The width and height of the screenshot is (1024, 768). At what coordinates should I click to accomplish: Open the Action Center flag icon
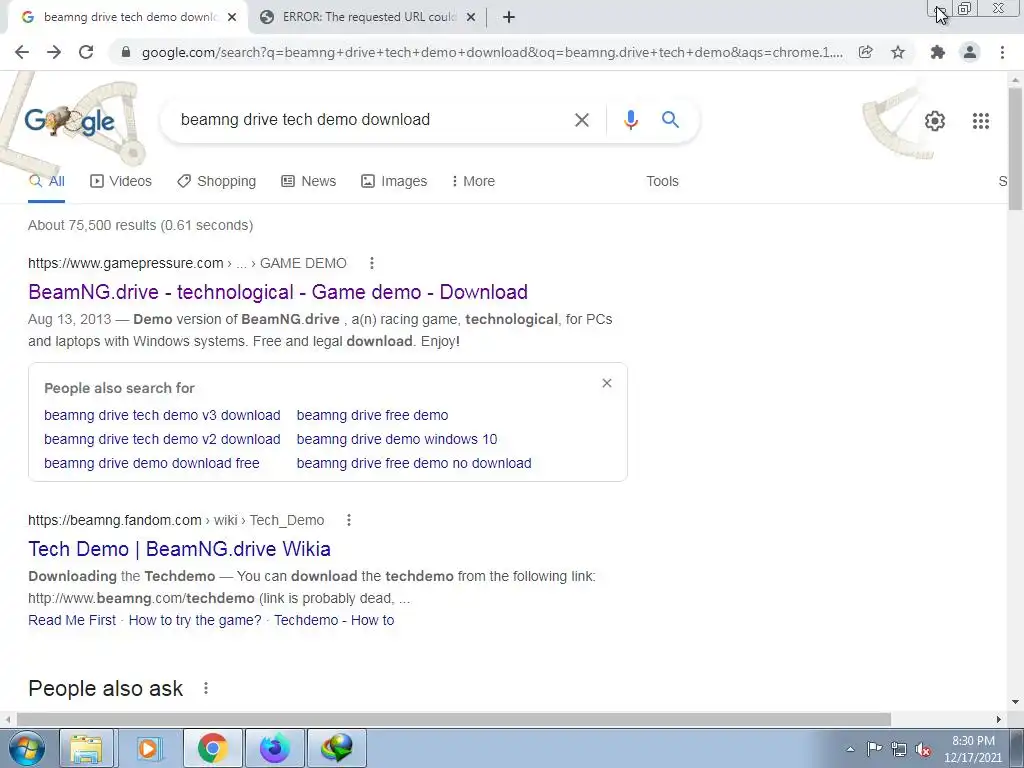[874, 749]
